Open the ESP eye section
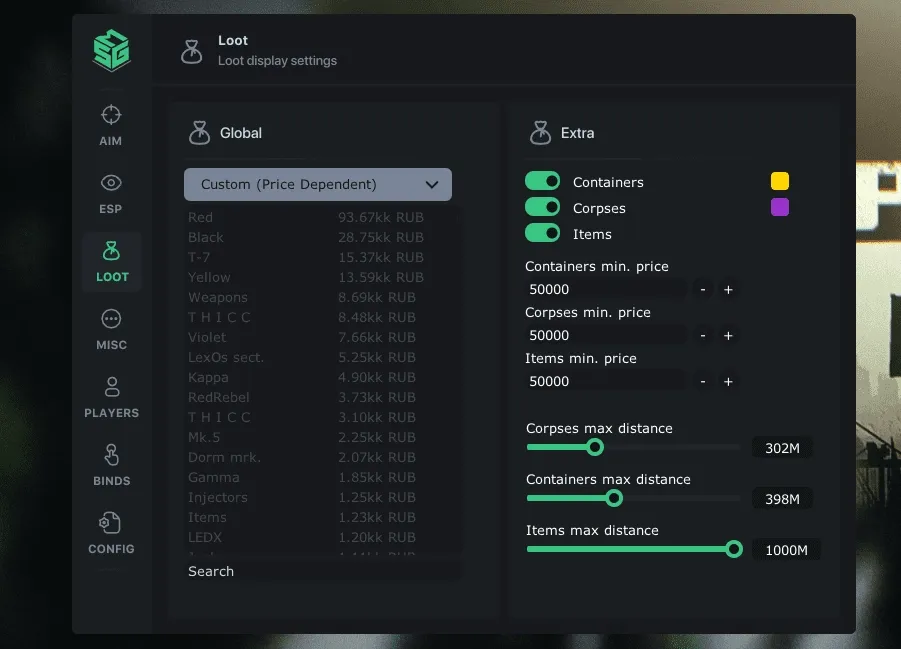 coord(111,194)
